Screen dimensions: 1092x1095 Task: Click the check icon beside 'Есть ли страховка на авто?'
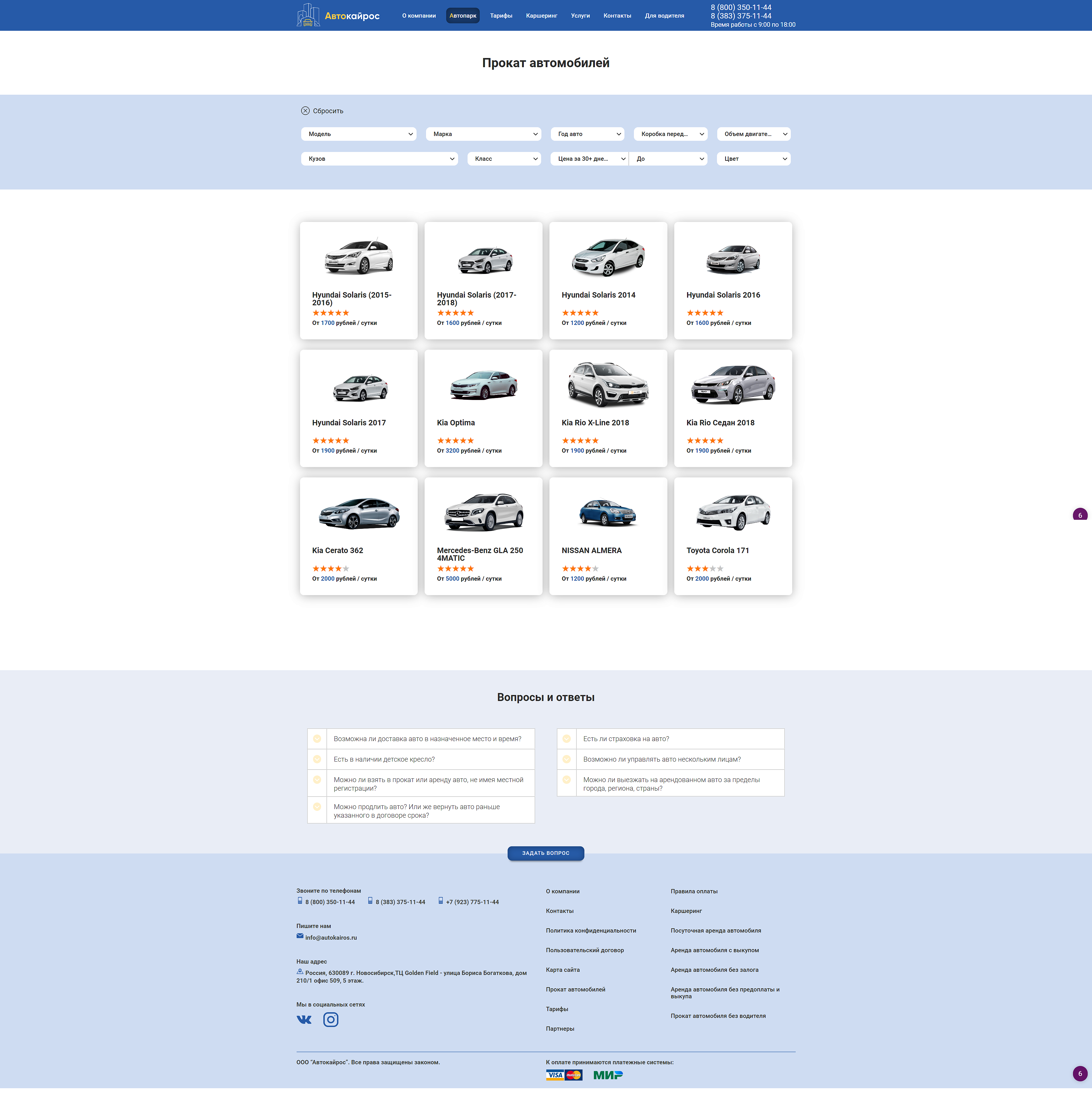tap(566, 744)
